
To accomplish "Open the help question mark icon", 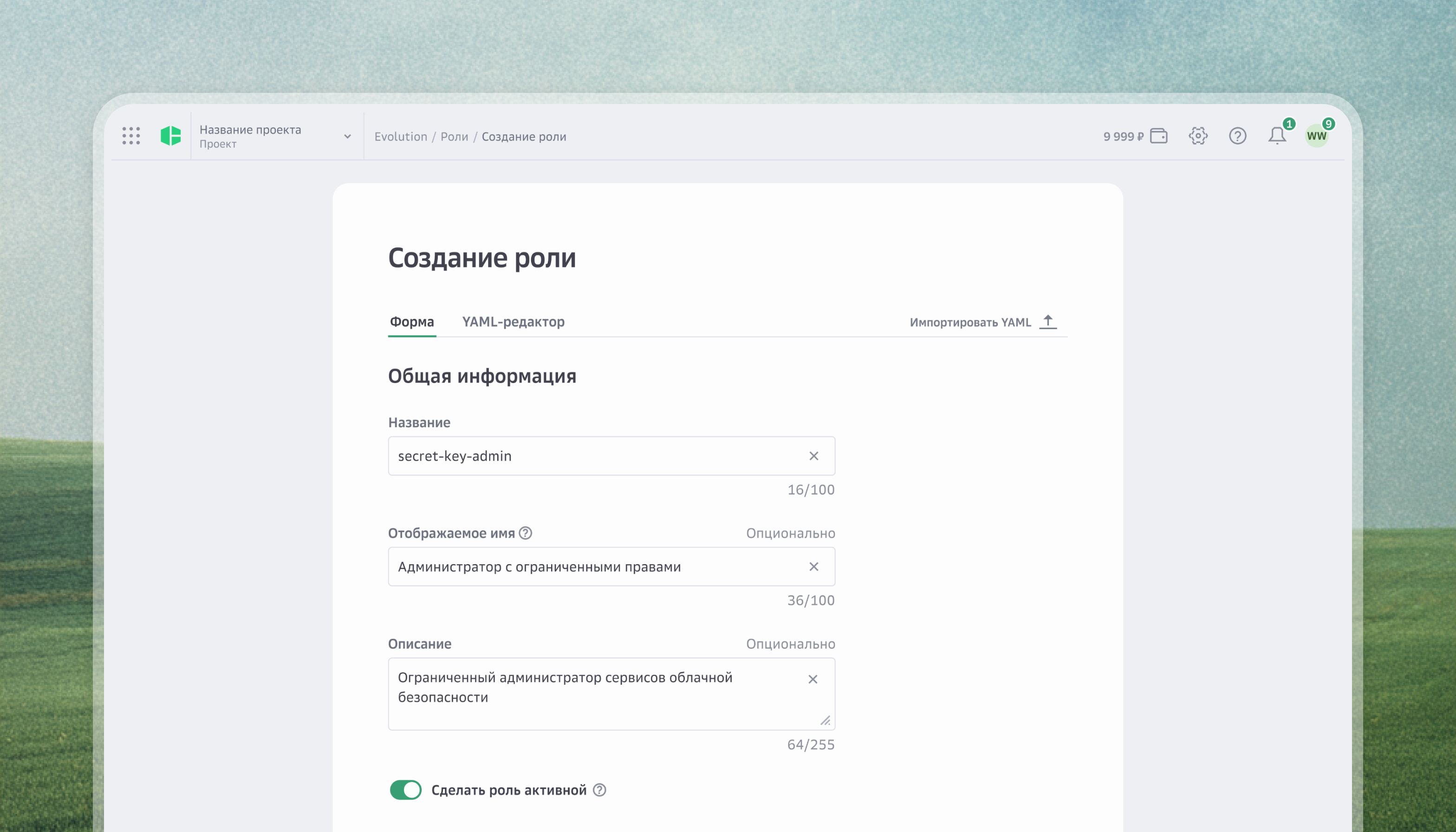I will [1237, 136].
